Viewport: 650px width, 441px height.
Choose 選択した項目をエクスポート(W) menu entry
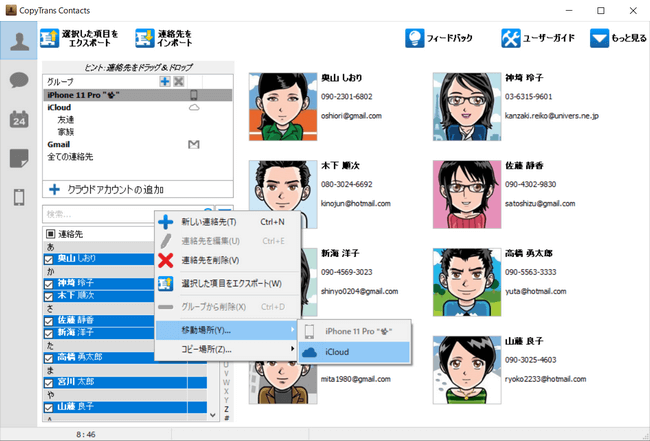point(227,284)
